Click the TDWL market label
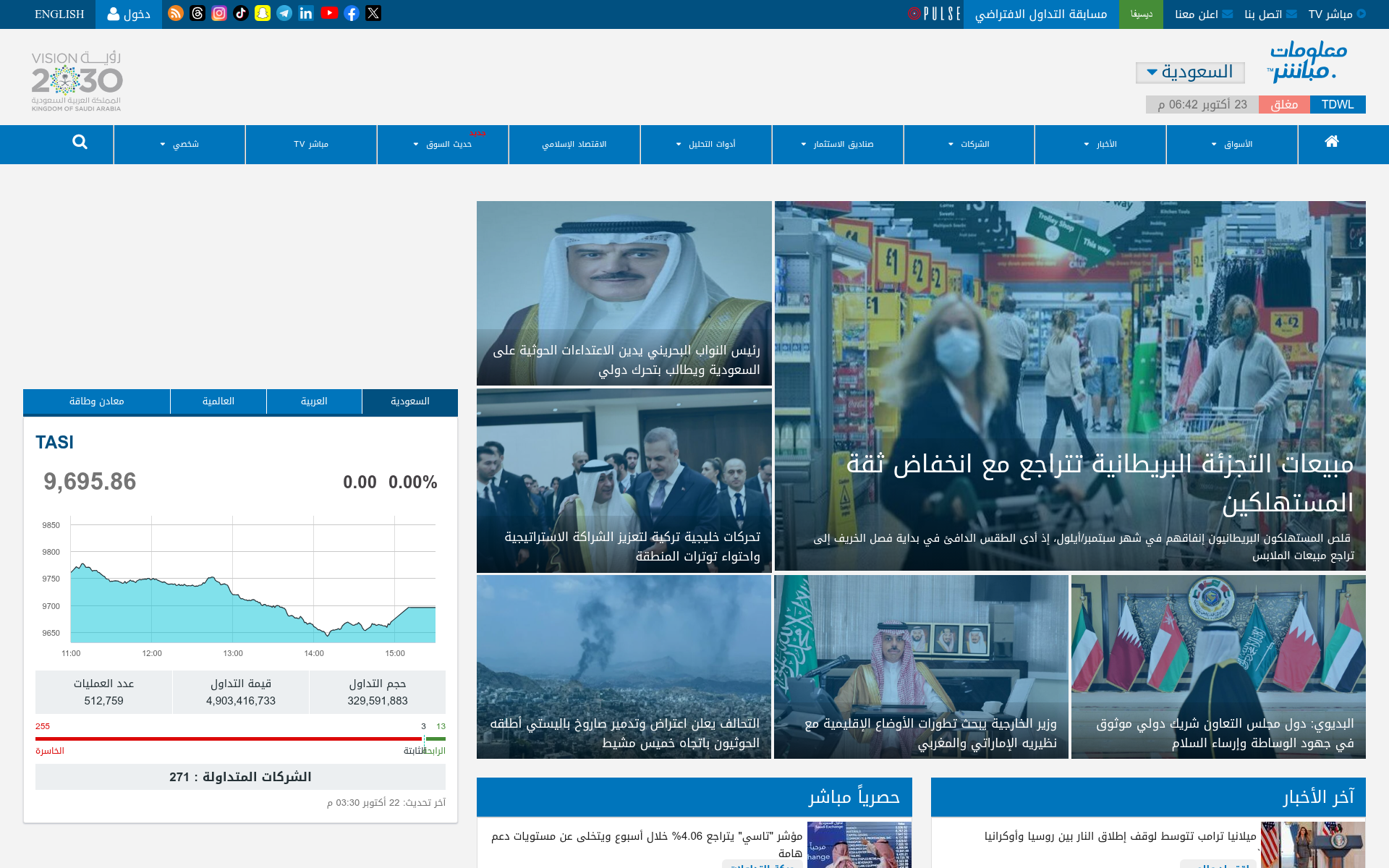Image resolution: width=1389 pixels, height=868 pixels. point(1338,105)
